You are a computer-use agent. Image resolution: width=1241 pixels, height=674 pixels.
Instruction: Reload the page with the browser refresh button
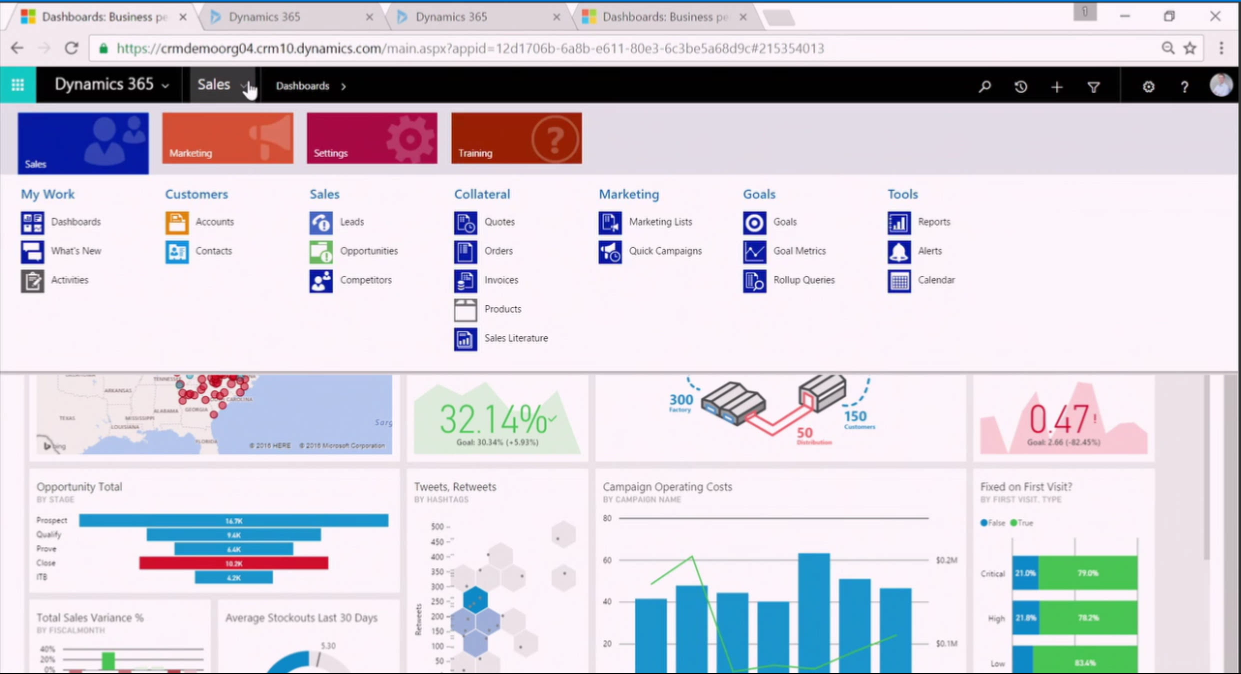tap(71, 48)
